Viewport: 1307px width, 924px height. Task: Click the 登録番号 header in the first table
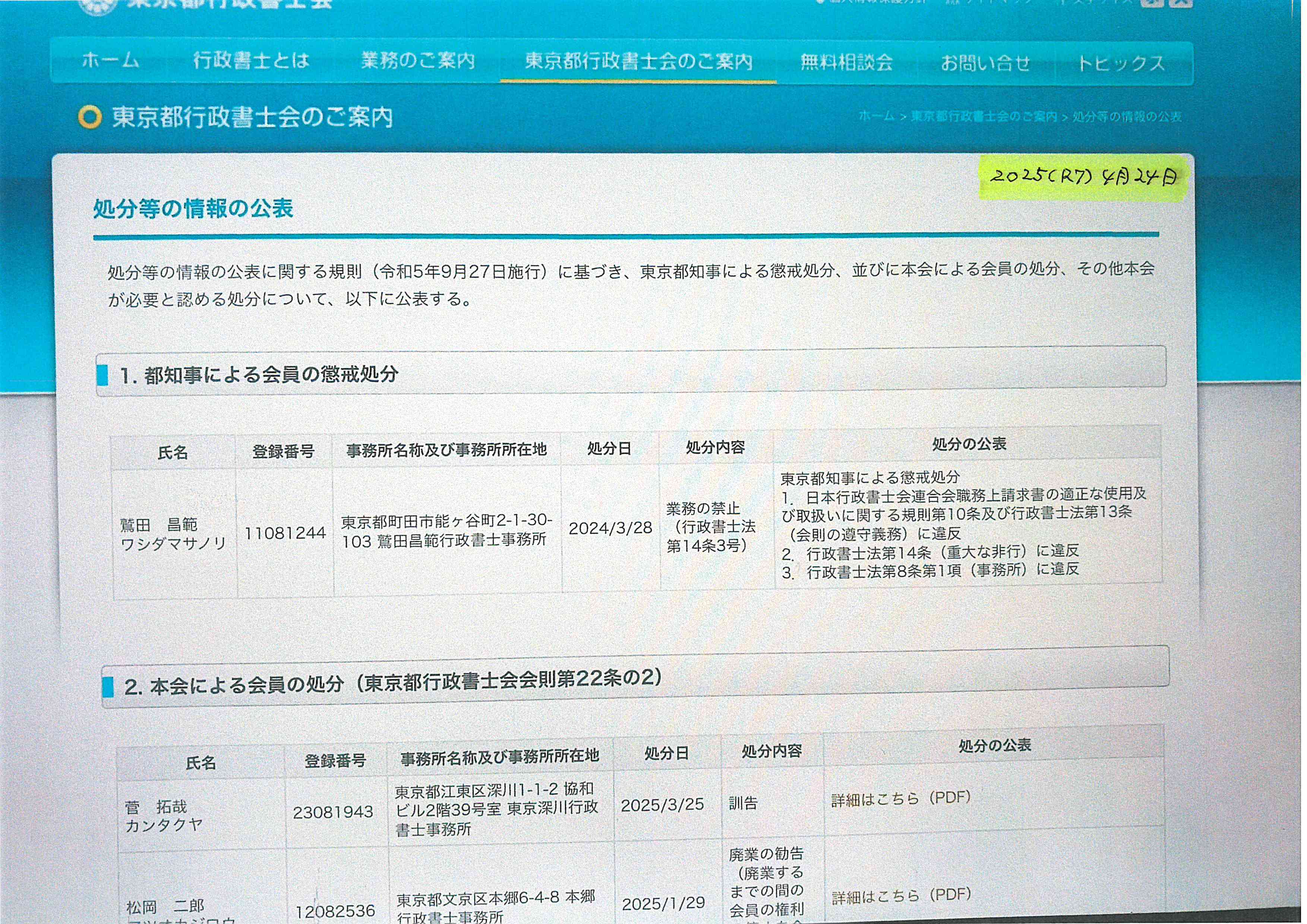pyautogui.click(x=283, y=451)
